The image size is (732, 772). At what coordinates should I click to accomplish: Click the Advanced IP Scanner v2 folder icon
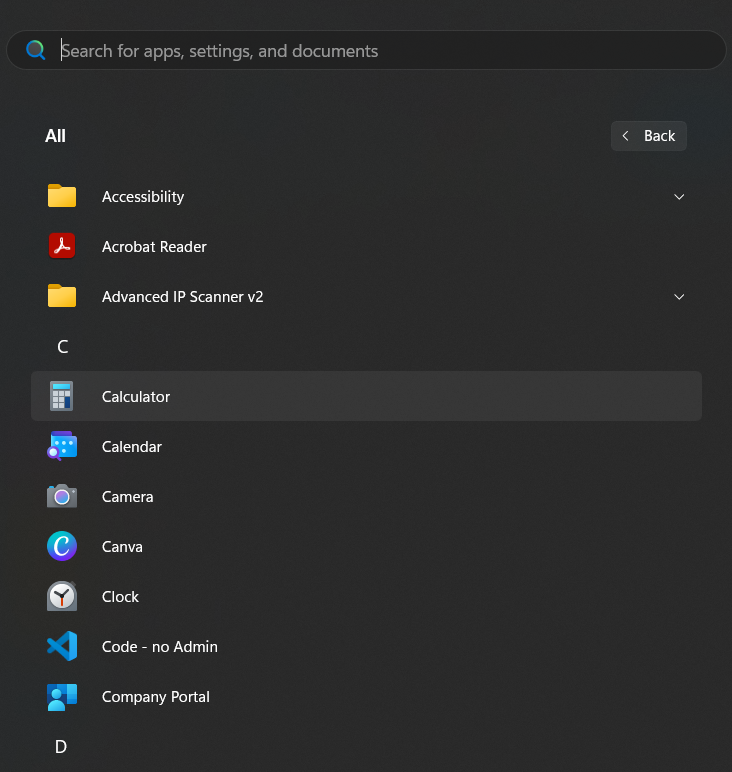click(62, 296)
